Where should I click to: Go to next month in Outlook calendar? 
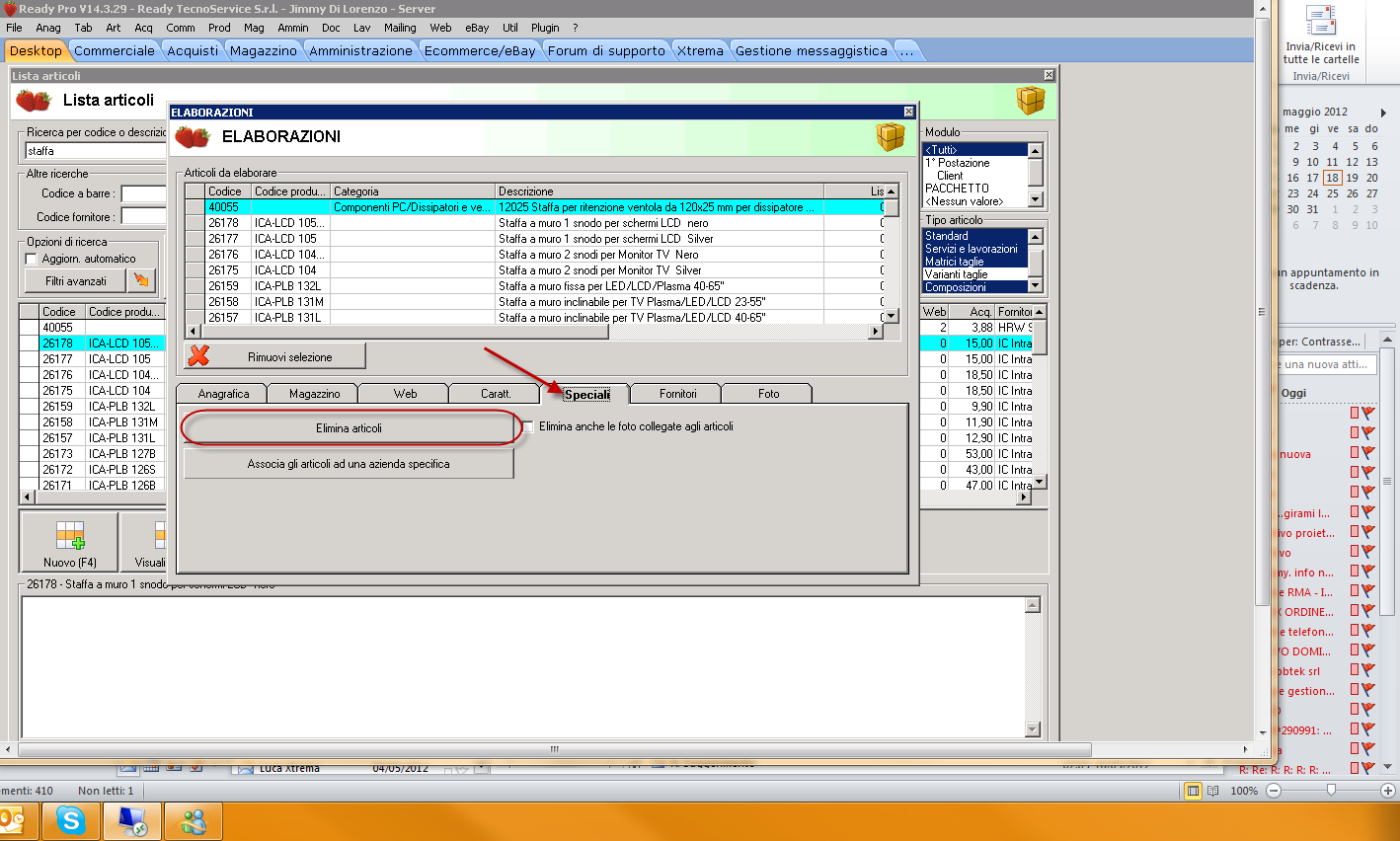(1383, 113)
